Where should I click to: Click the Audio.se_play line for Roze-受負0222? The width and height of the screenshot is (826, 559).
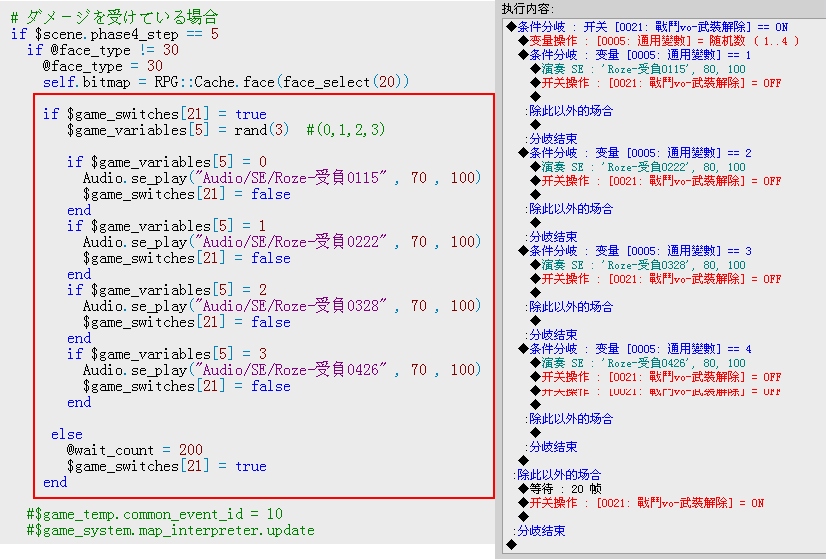(282, 242)
